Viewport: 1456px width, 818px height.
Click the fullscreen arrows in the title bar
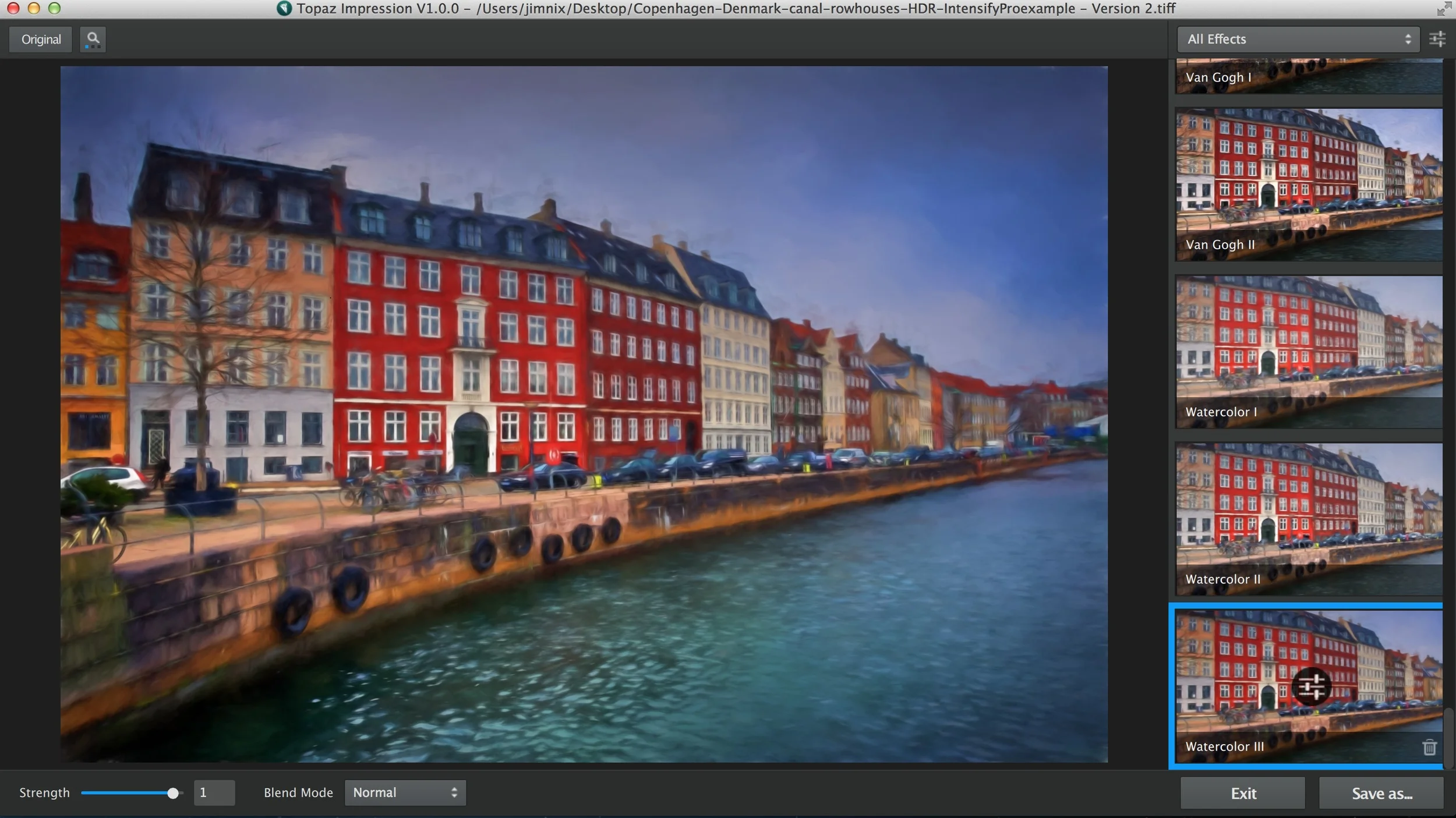[x=1444, y=8]
